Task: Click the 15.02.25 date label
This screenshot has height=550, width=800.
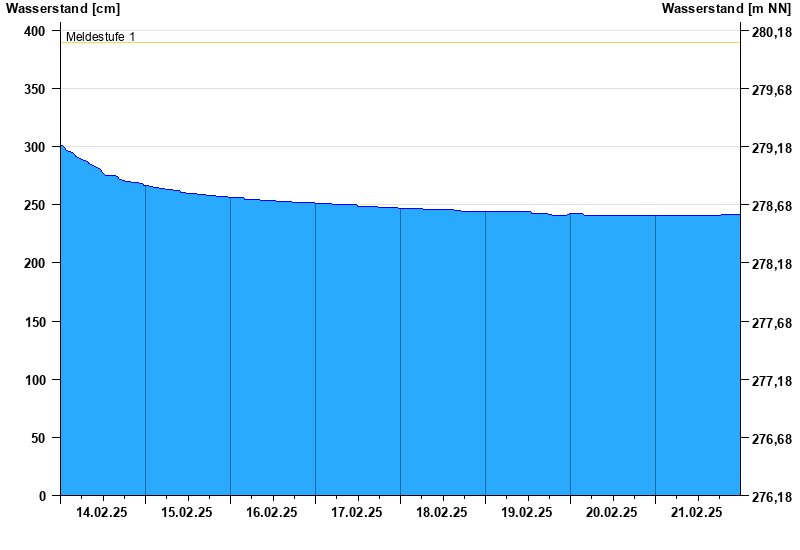Action: coord(187,513)
